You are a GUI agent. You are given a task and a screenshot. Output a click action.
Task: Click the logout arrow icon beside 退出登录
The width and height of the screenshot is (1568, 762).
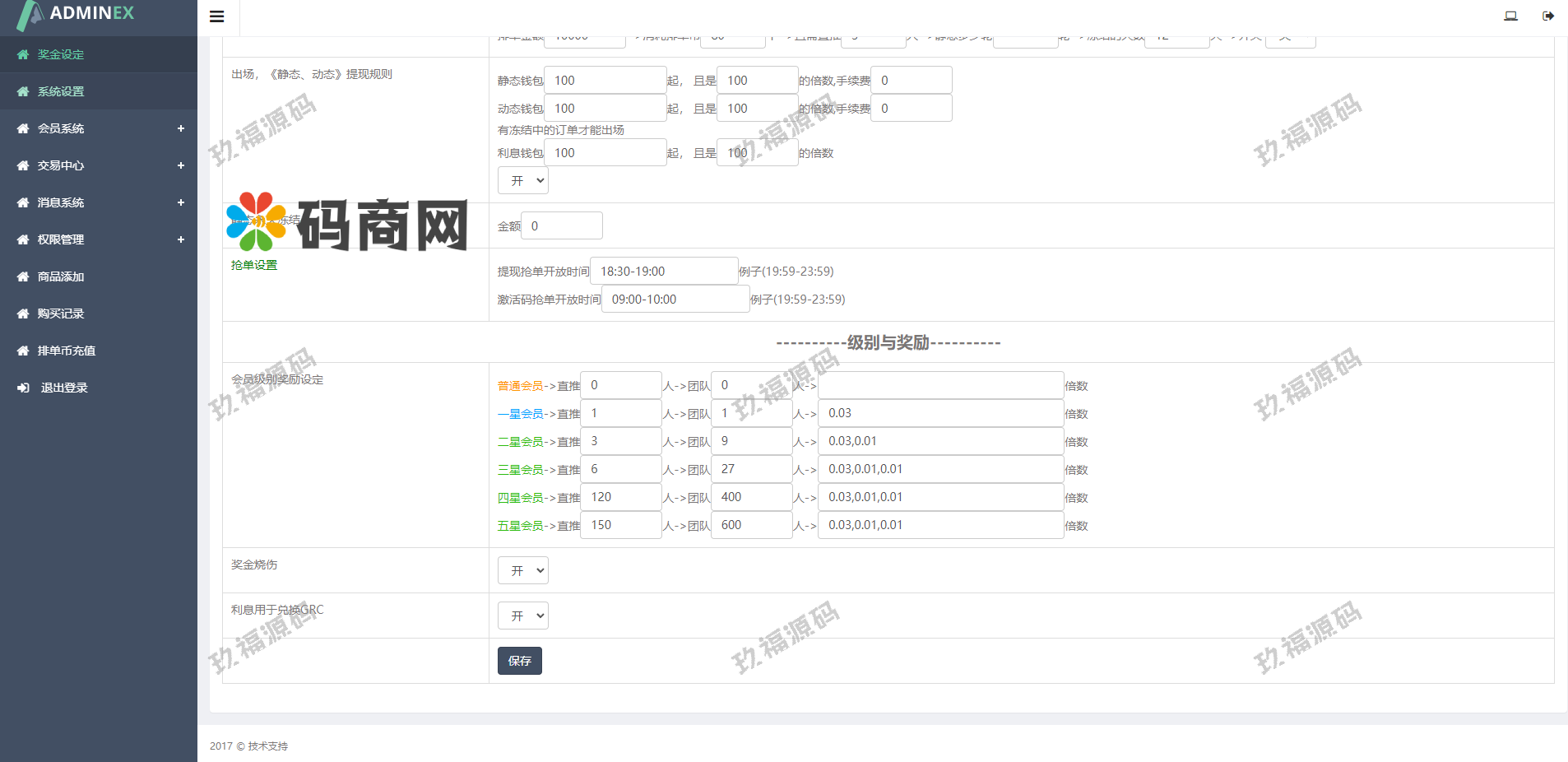coord(23,388)
